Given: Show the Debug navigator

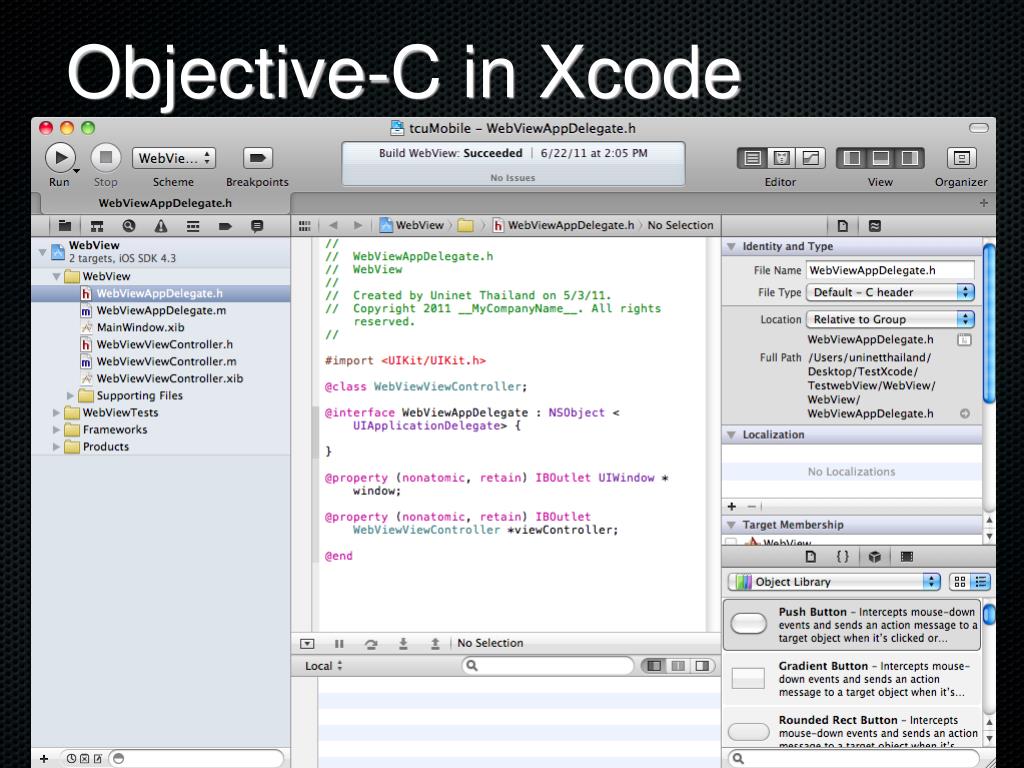Looking at the screenshot, I should coord(193,226).
